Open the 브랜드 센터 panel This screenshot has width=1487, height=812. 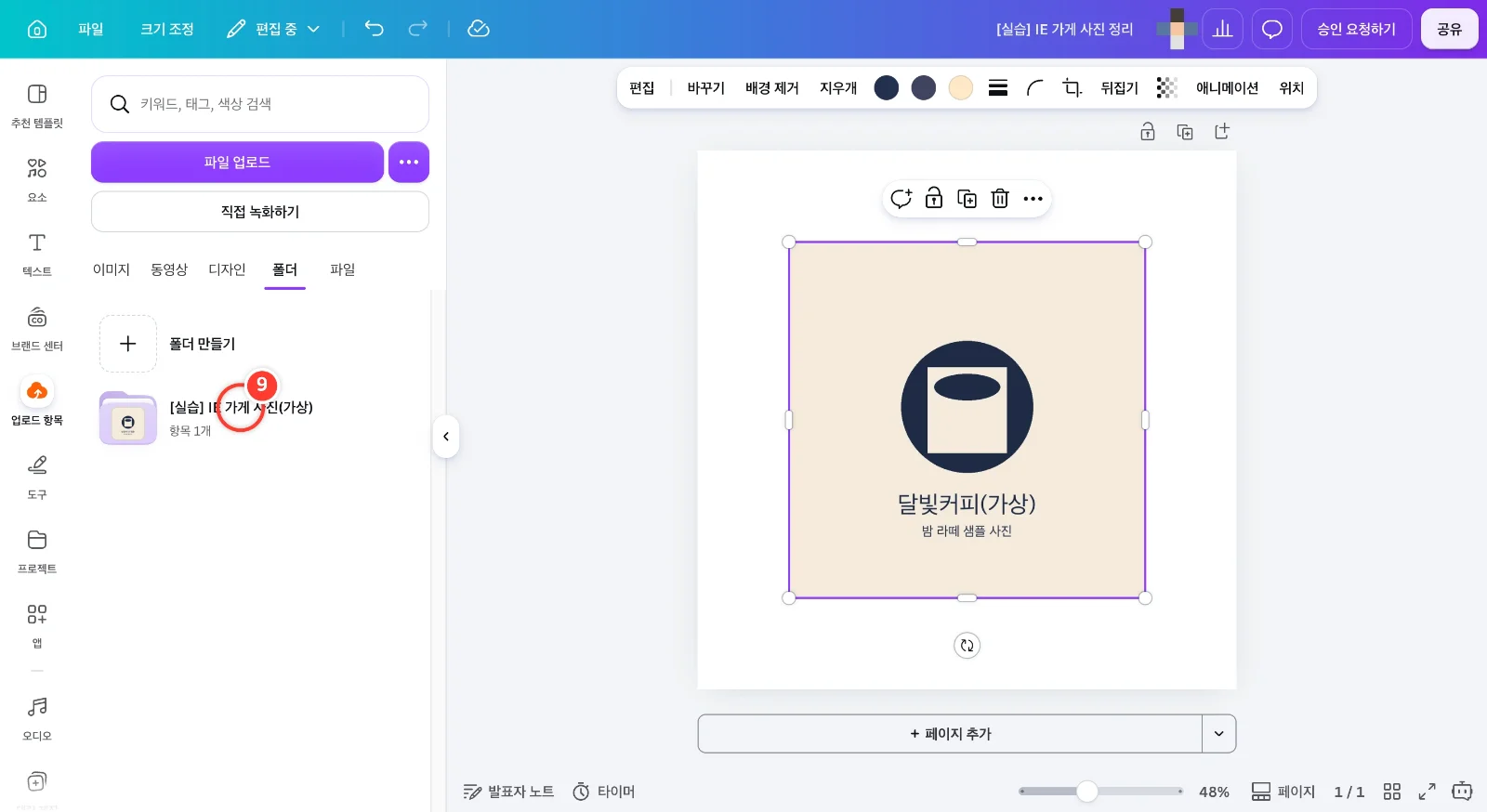tap(37, 329)
